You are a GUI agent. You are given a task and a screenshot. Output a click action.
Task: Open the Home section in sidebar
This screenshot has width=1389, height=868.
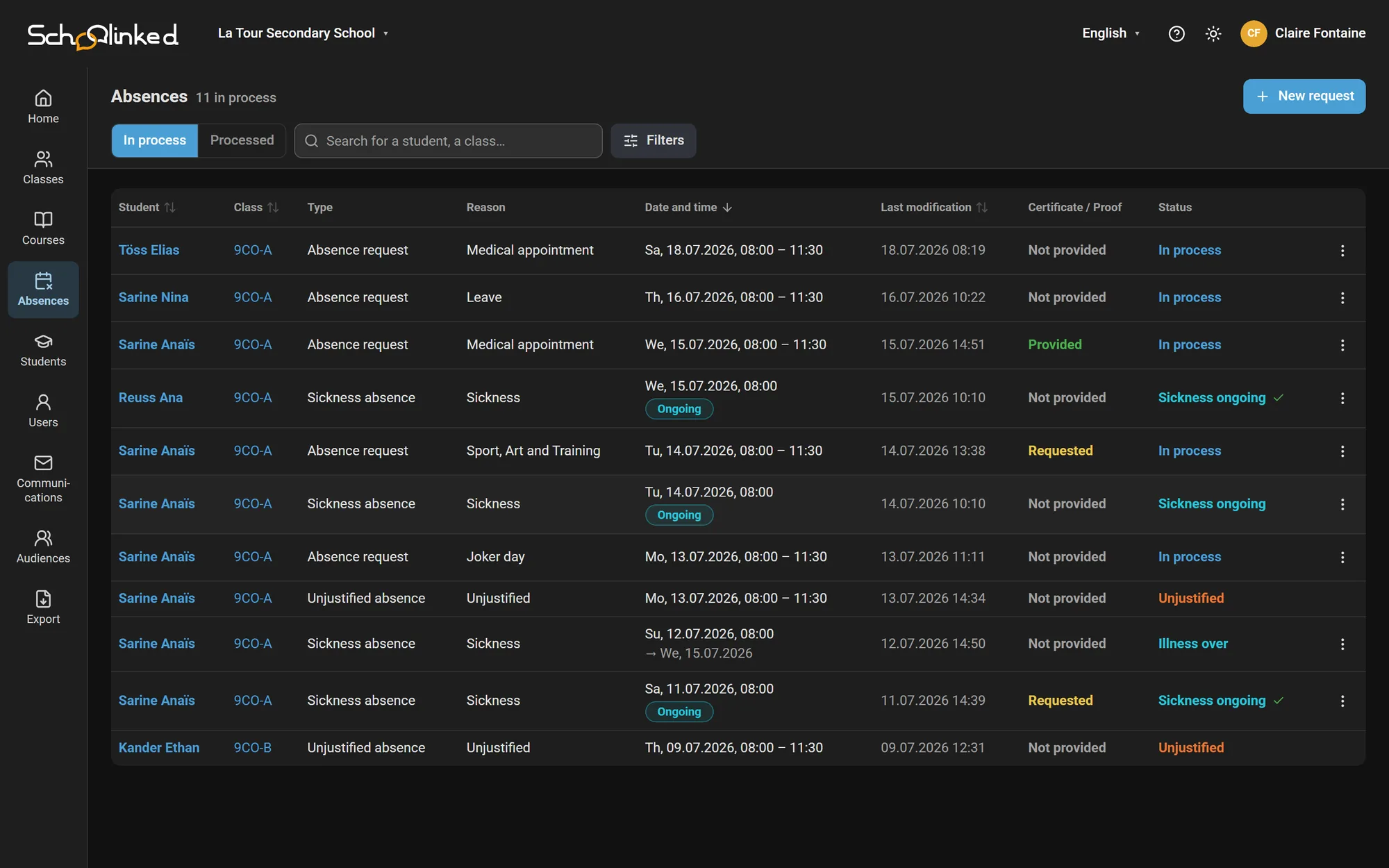pyautogui.click(x=43, y=107)
